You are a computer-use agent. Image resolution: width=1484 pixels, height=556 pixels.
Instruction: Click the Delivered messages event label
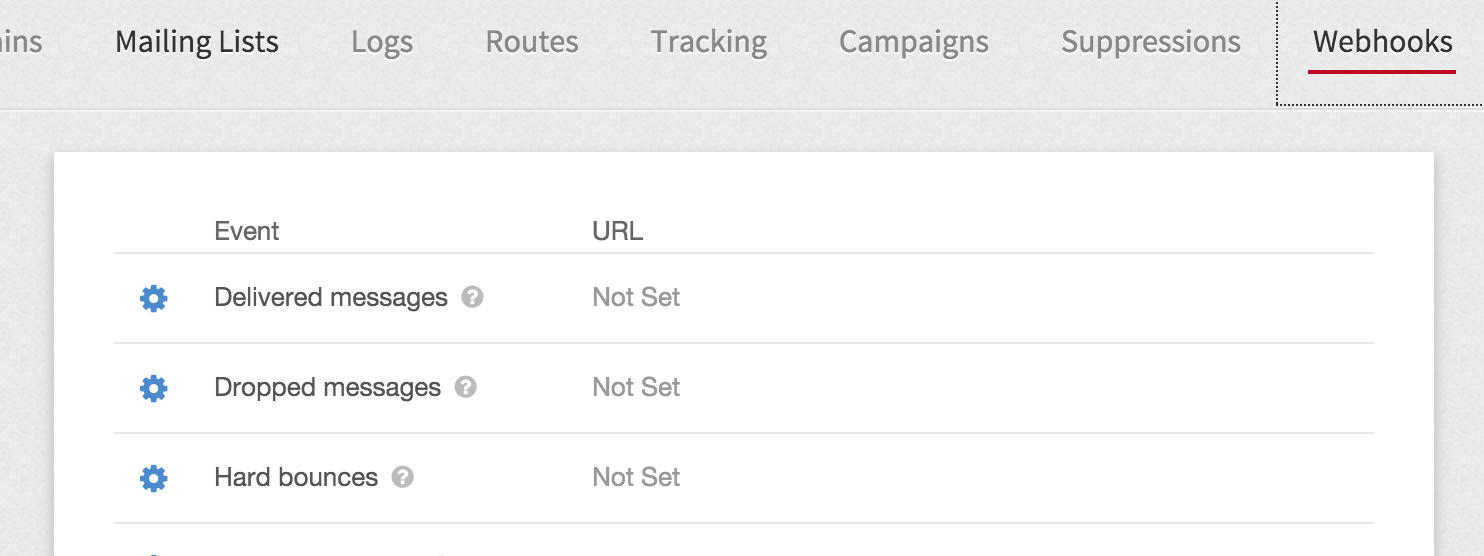(331, 298)
